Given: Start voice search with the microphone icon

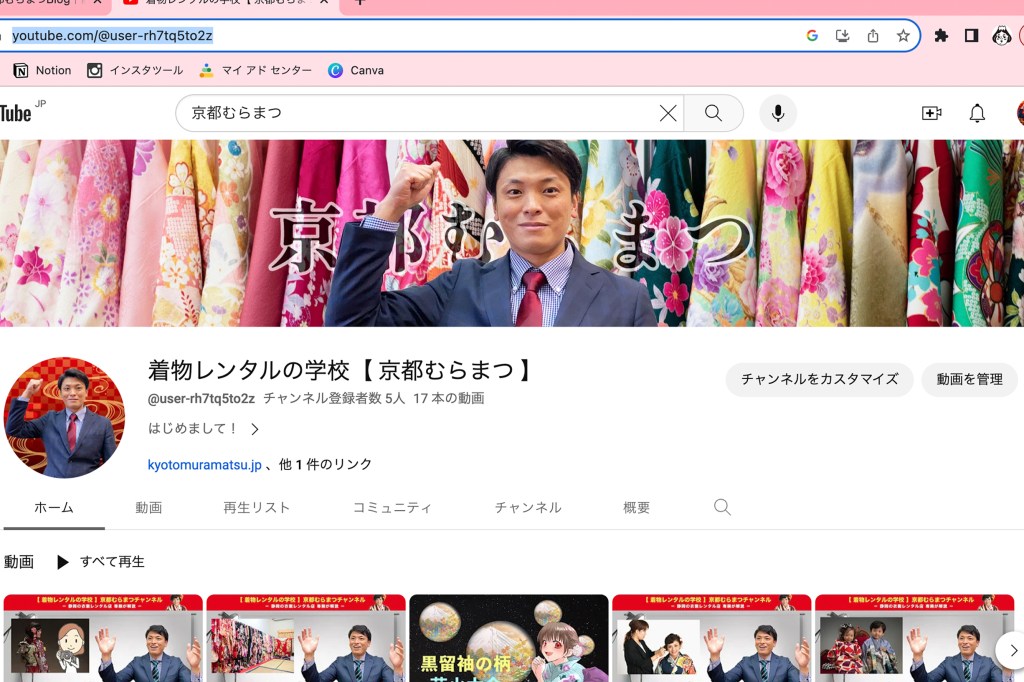Looking at the screenshot, I should 777,113.
